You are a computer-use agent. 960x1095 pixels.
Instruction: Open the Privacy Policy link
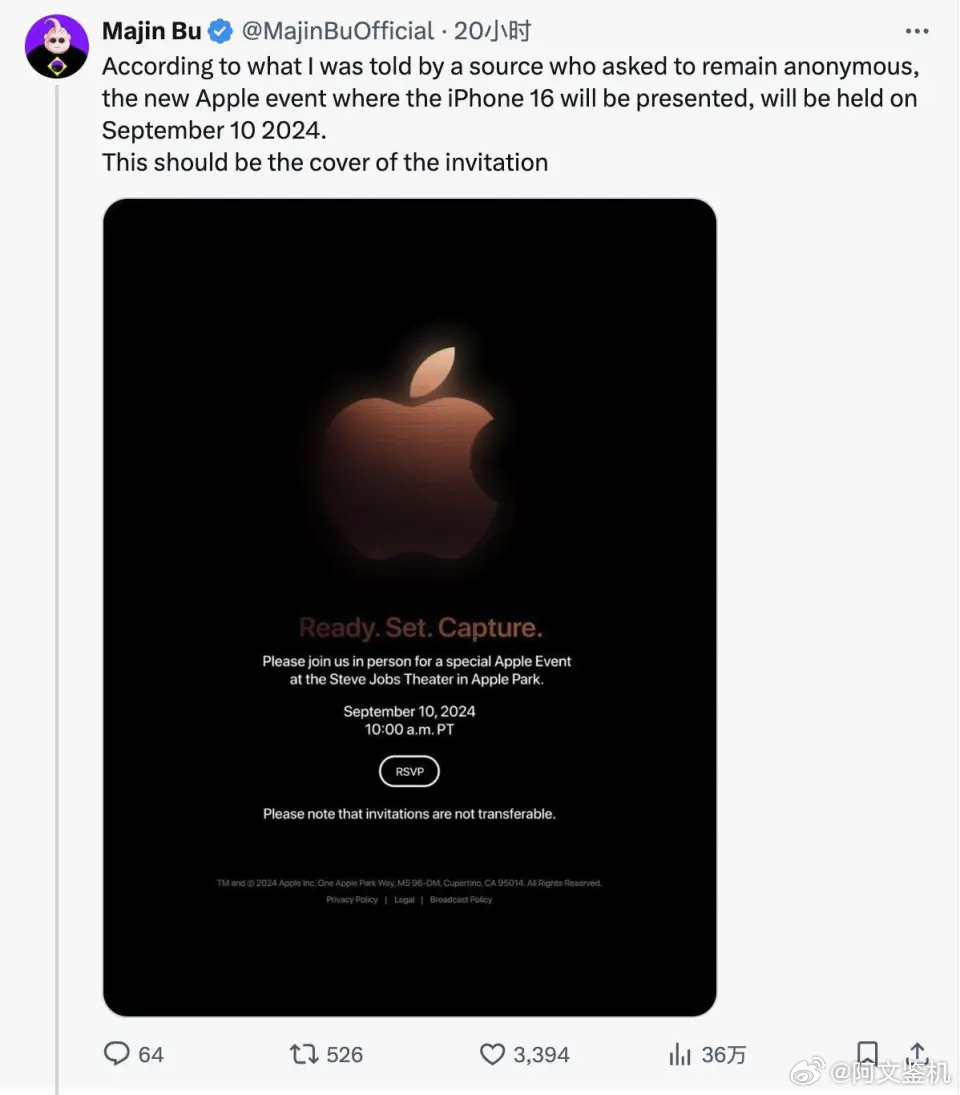(352, 899)
